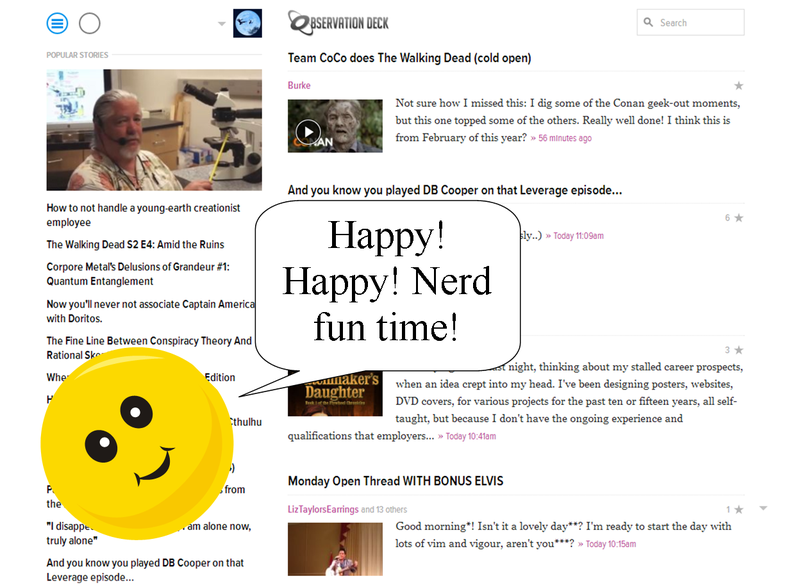This screenshot has width=800, height=585.
Task: Open 'How to not handle a young-earth creationist'
Action: 143,215
